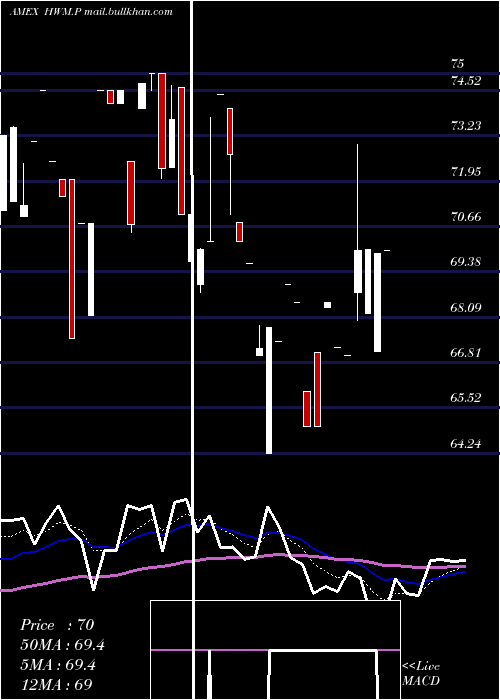Click the 65.52 price level label

pyautogui.click(x=466, y=398)
